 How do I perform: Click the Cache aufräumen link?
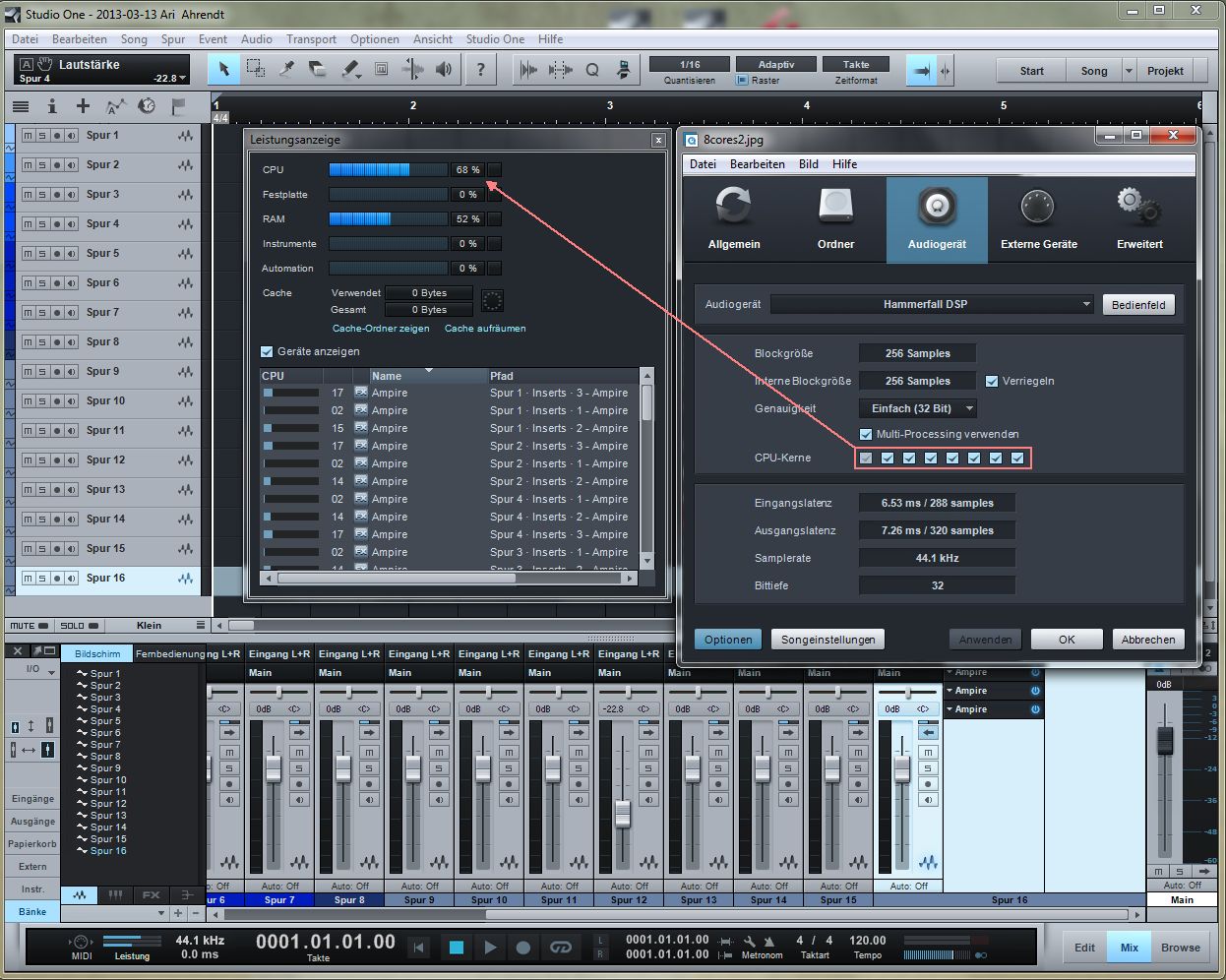pyautogui.click(x=485, y=328)
